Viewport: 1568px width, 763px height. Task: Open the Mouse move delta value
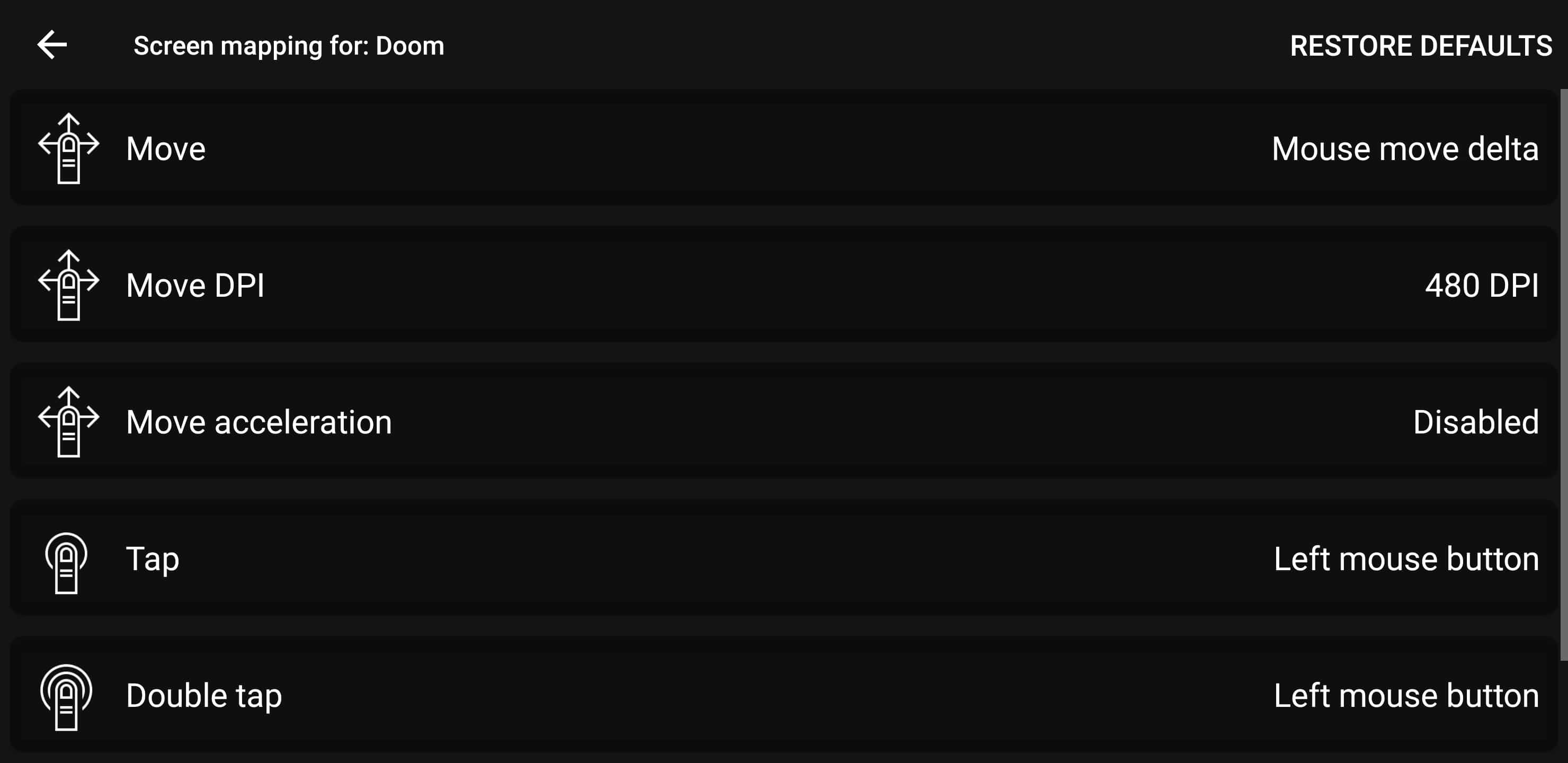click(1405, 148)
